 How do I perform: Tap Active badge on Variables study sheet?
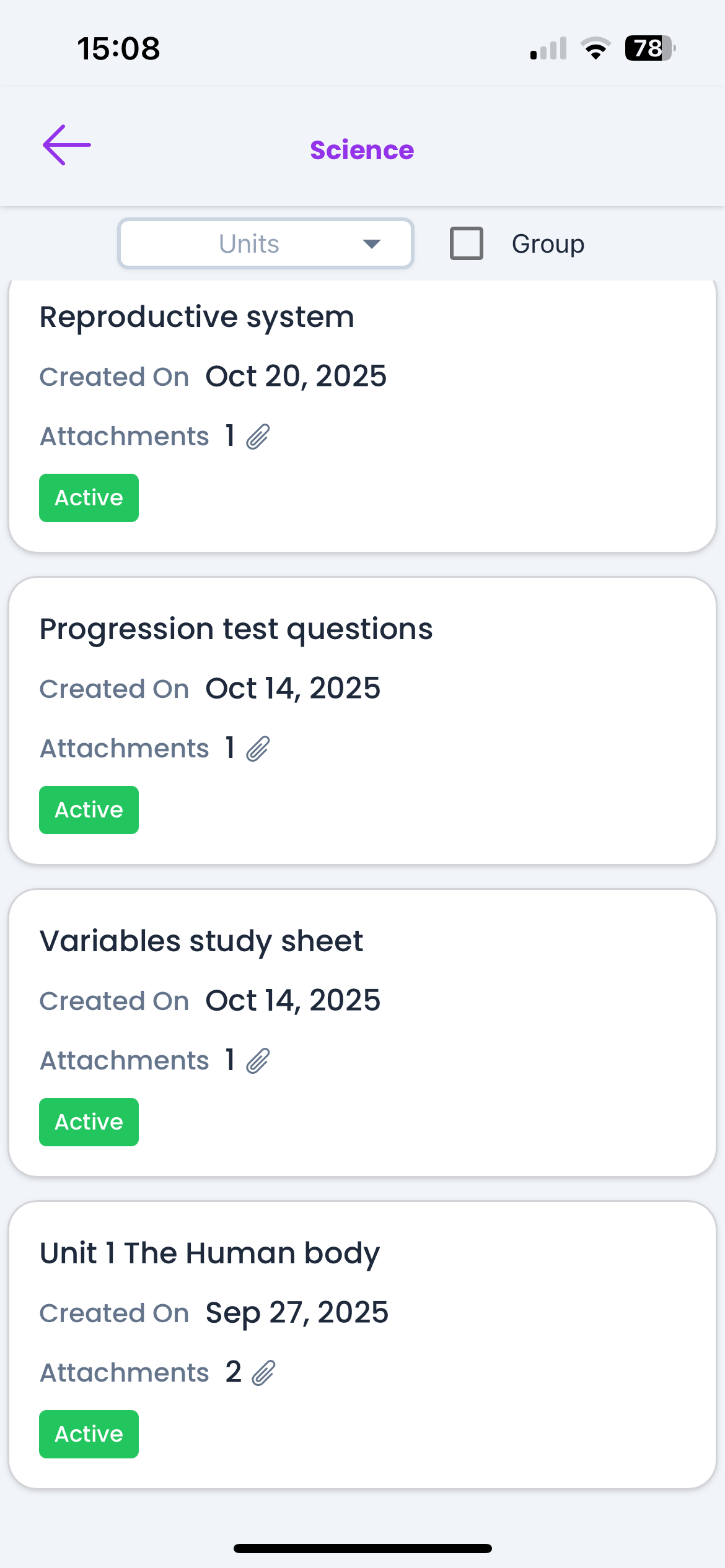(89, 1122)
